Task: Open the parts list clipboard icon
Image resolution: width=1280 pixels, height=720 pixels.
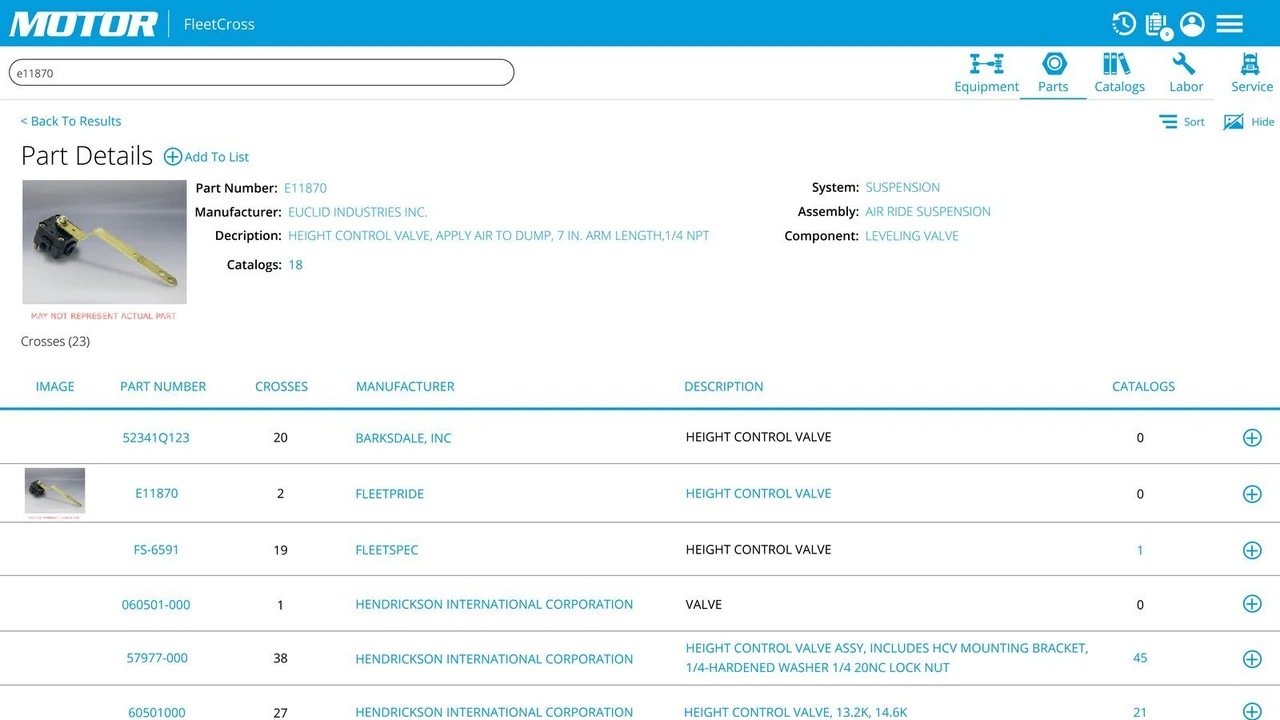Action: click(1158, 24)
